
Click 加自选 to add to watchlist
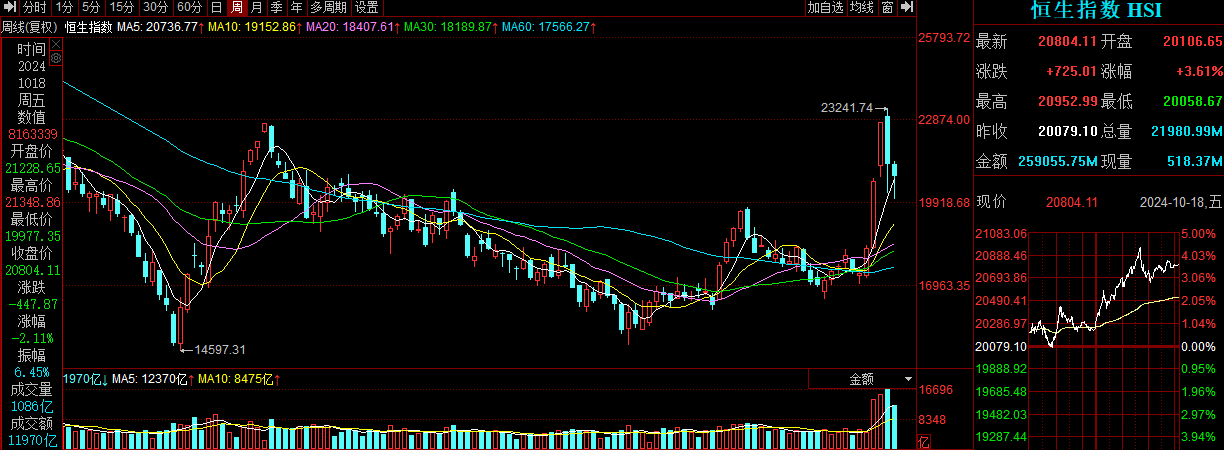tap(825, 7)
